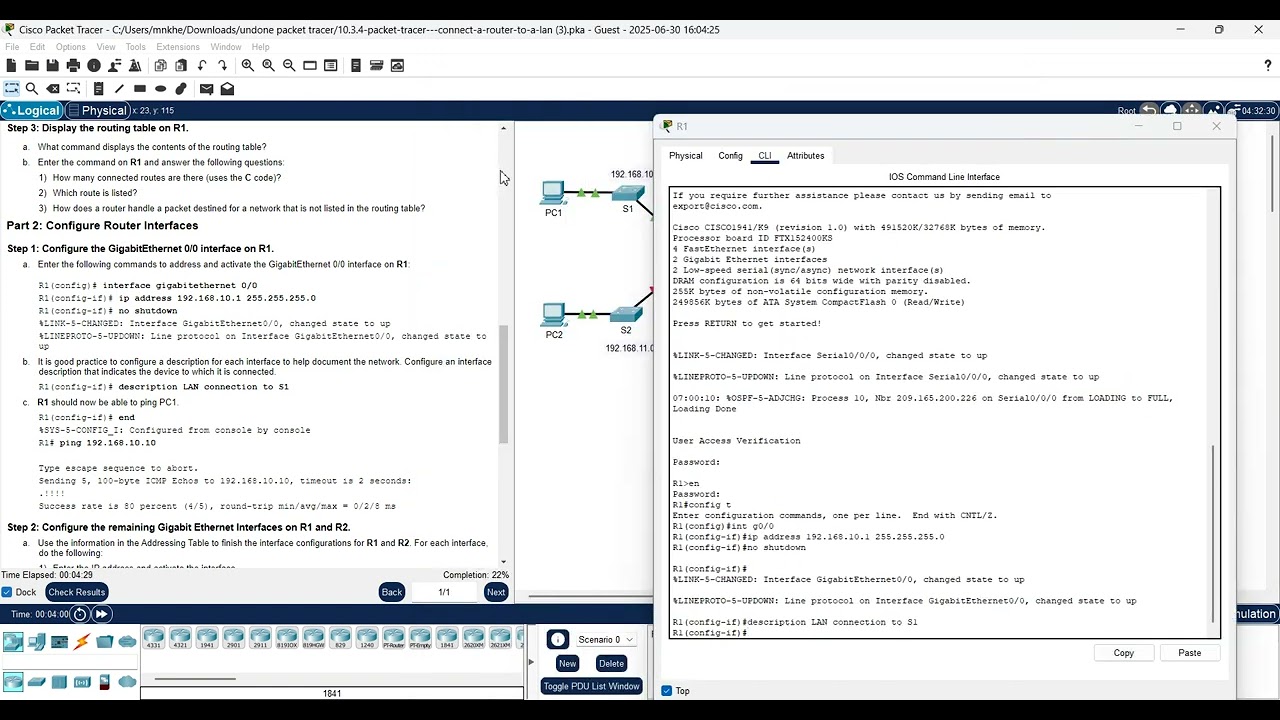Open the drawing palette rectangle icon
Screen dimensions: 1280x720
point(310,65)
